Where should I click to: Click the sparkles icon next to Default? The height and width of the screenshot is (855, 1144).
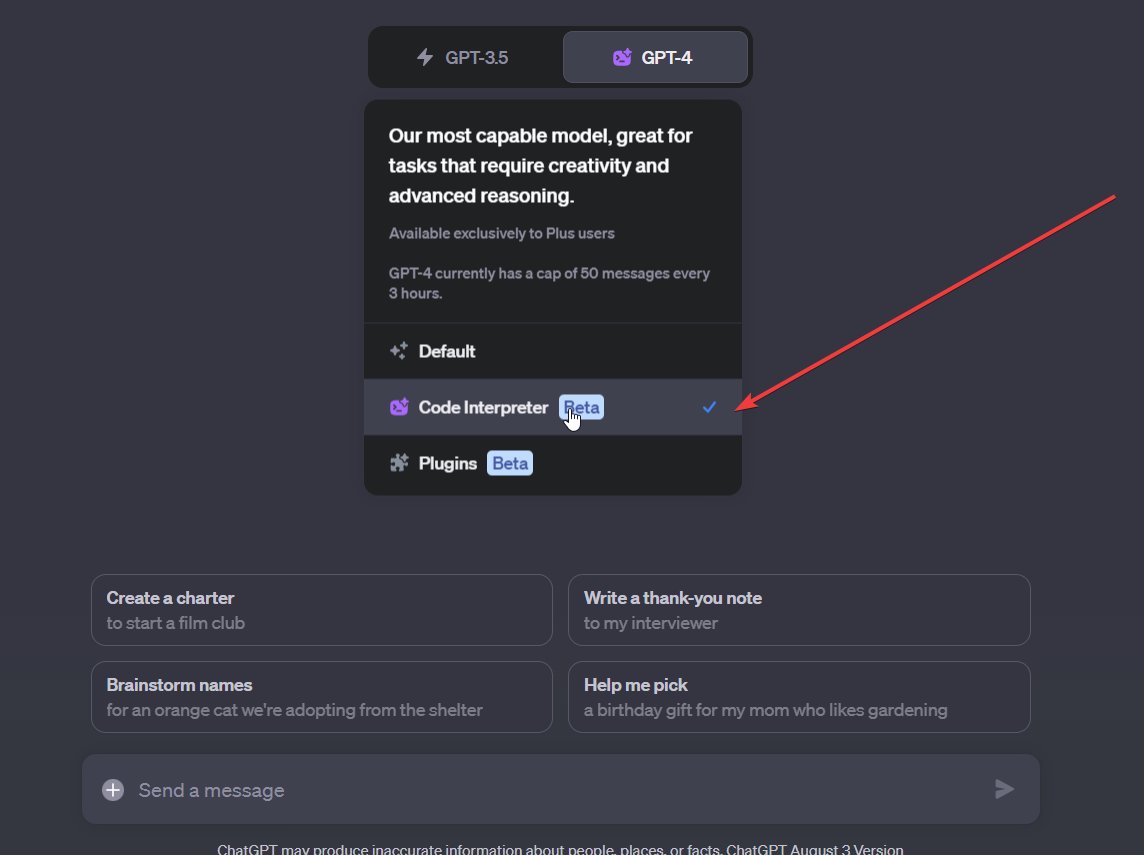pos(398,351)
